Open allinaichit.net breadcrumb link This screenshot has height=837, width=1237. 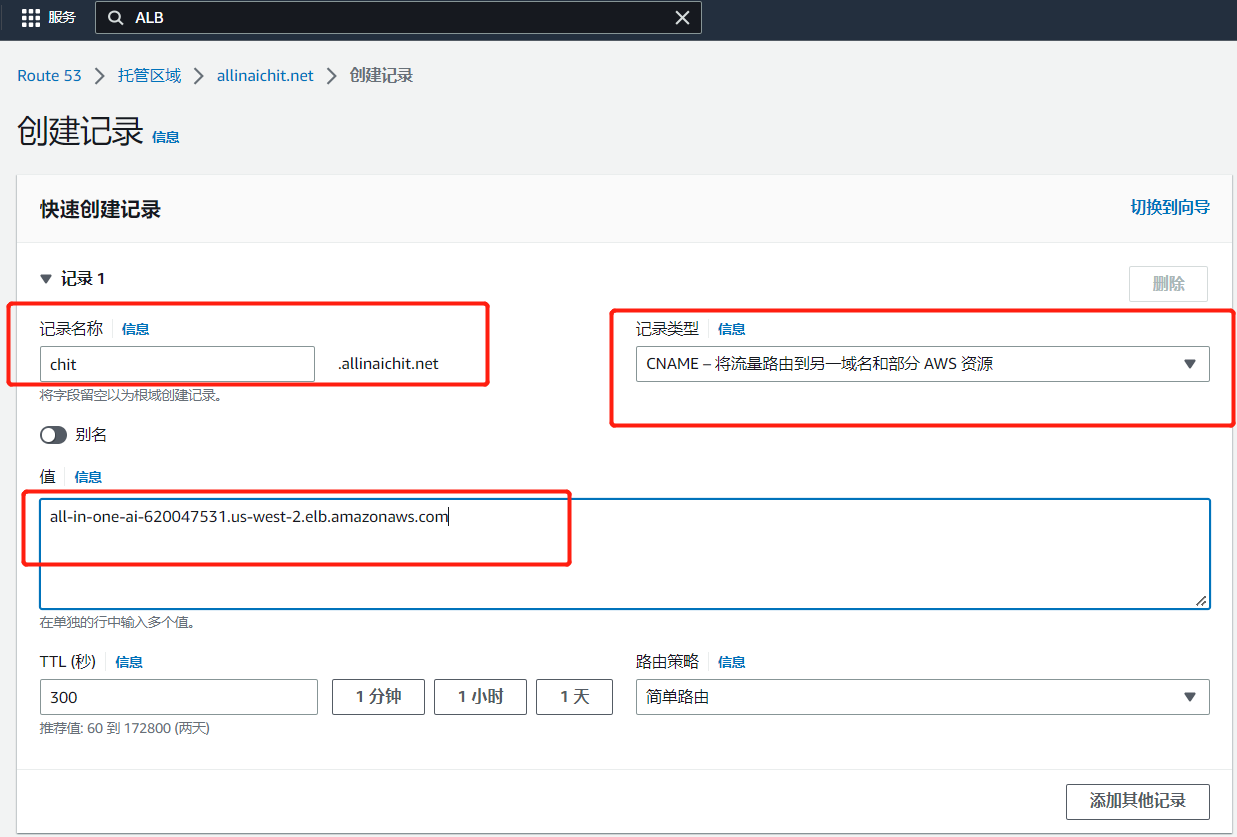(x=265, y=76)
